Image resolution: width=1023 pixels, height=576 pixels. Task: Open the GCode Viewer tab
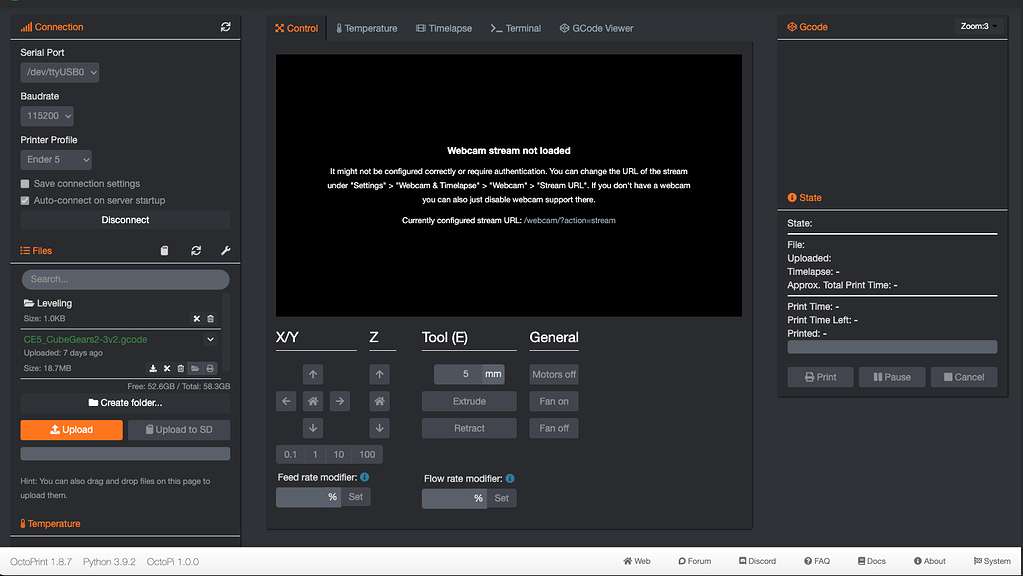pos(595,28)
